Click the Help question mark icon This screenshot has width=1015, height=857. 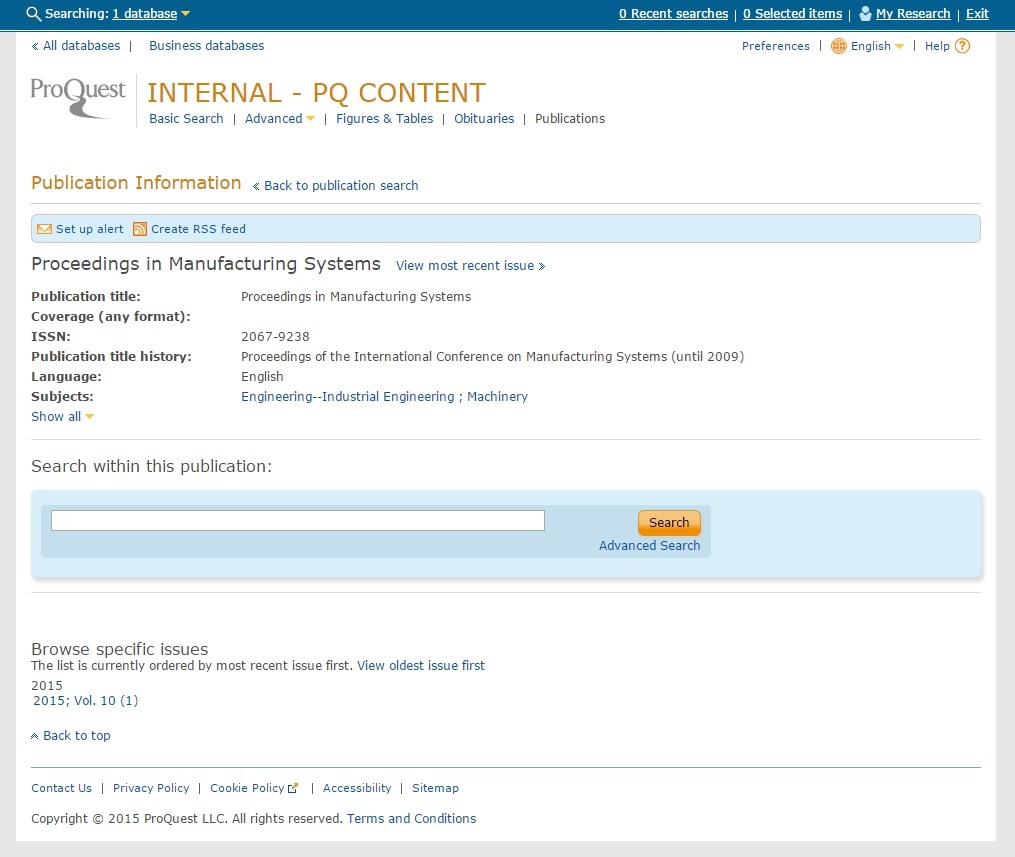click(x=963, y=46)
